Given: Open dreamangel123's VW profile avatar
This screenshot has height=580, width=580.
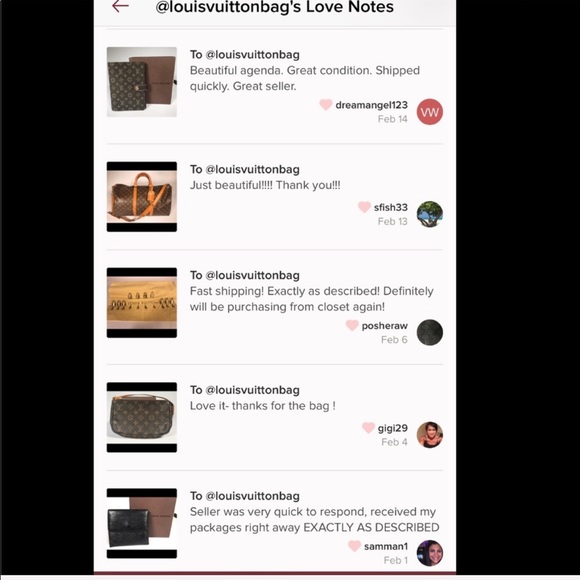Looking at the screenshot, I should pos(429,112).
